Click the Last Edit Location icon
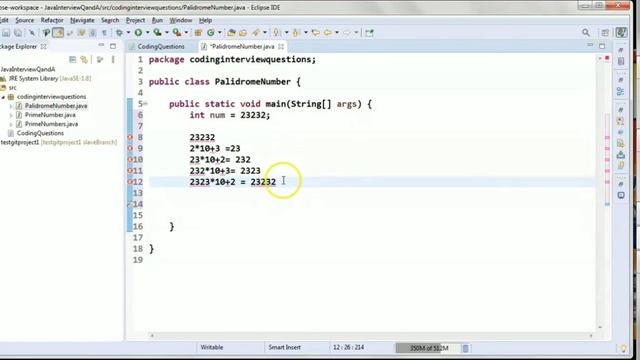This screenshot has width=640, height=360. (316, 33)
